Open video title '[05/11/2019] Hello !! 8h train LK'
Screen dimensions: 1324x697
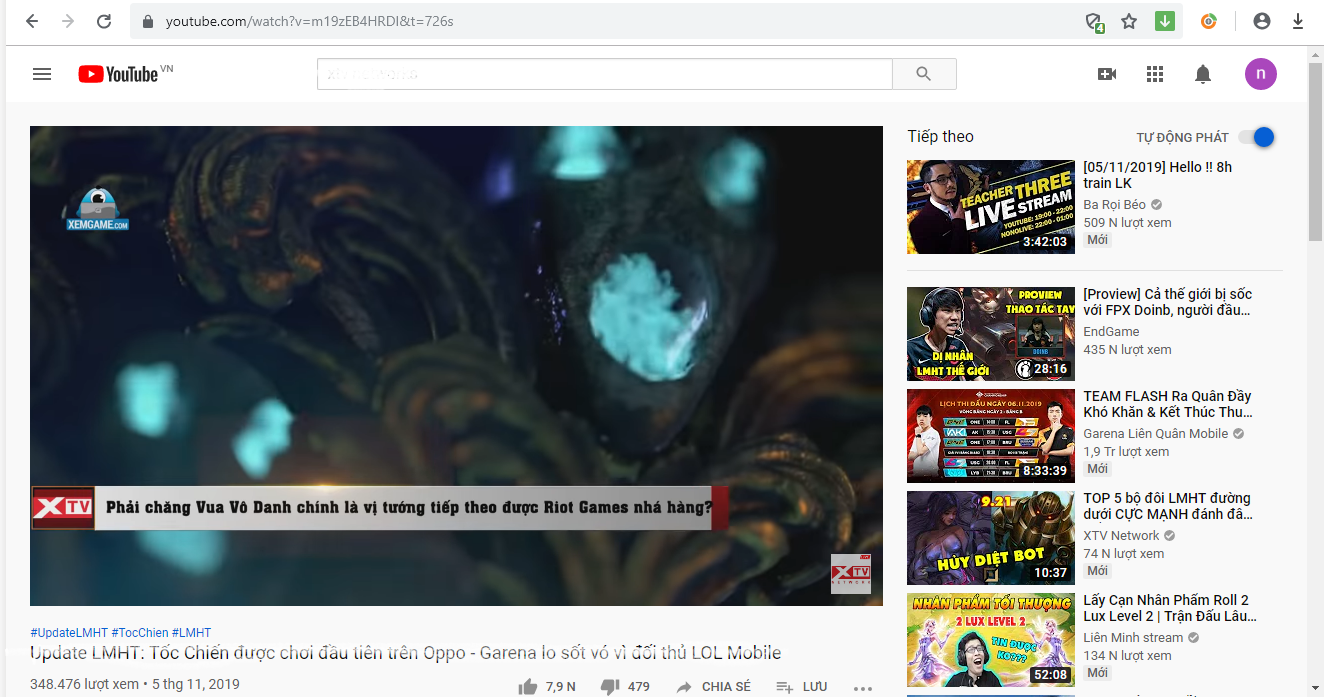(x=1158, y=175)
